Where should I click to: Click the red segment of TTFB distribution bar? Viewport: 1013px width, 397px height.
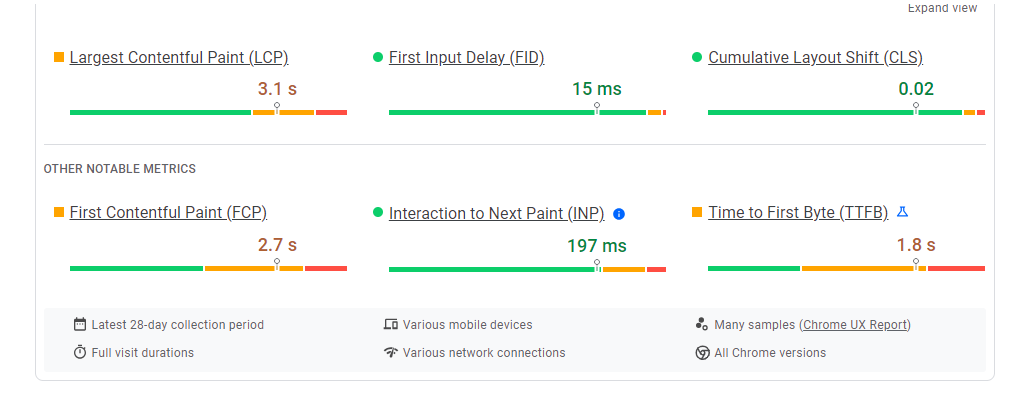(x=956, y=268)
